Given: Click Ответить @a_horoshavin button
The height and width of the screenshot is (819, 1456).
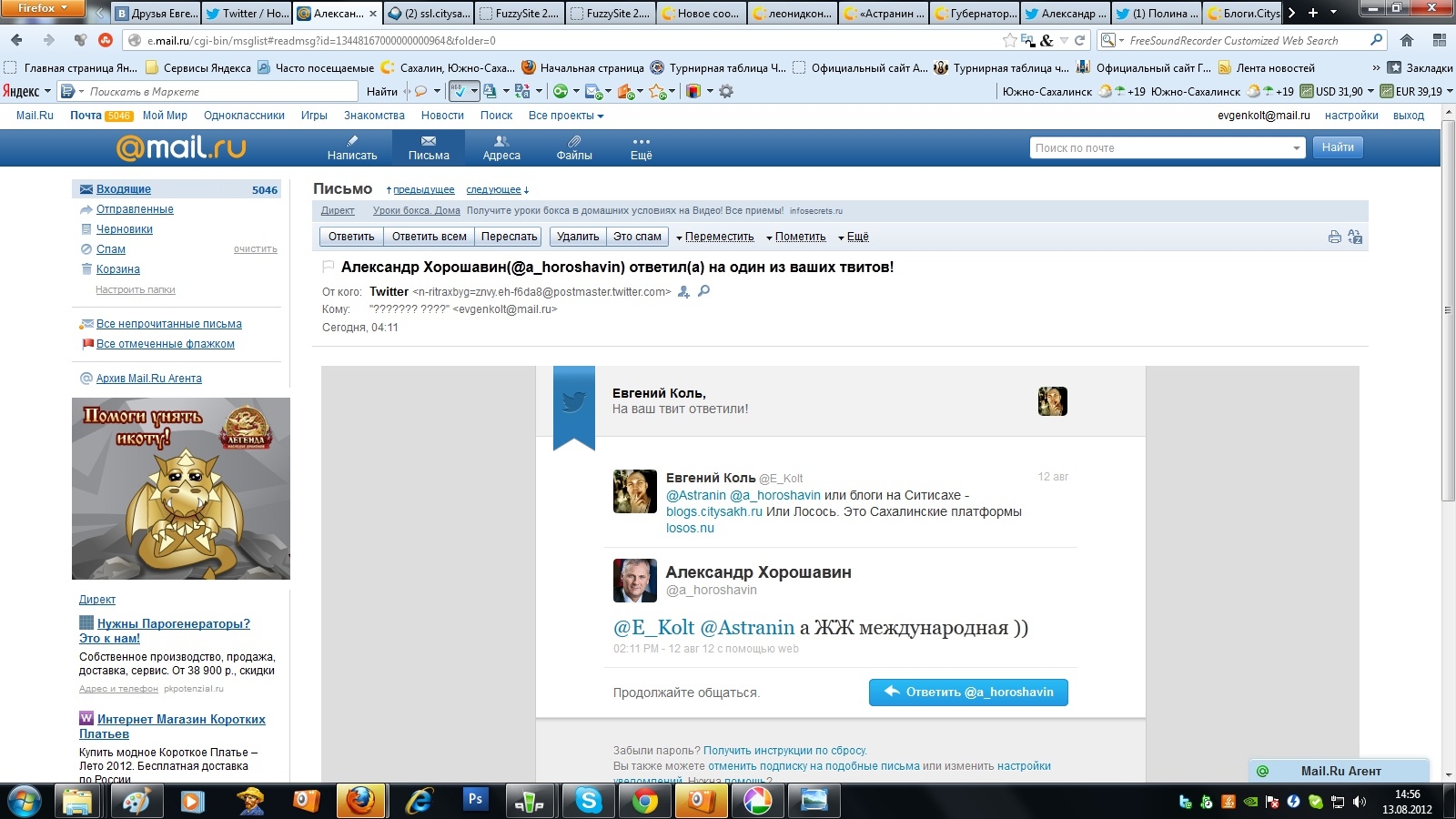Looking at the screenshot, I should [968, 693].
